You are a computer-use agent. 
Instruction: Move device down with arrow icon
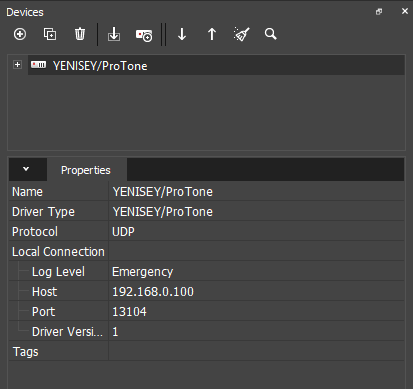point(182,34)
